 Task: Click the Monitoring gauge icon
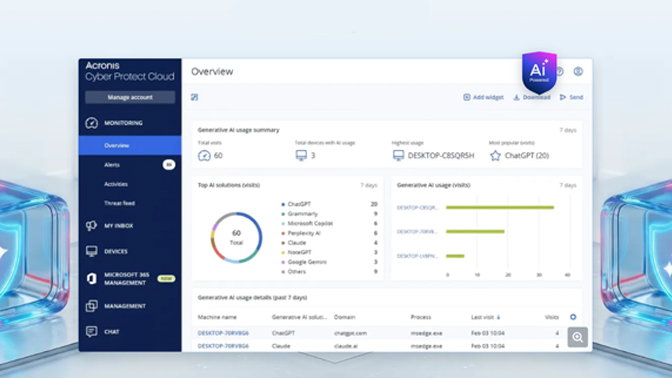(91, 123)
